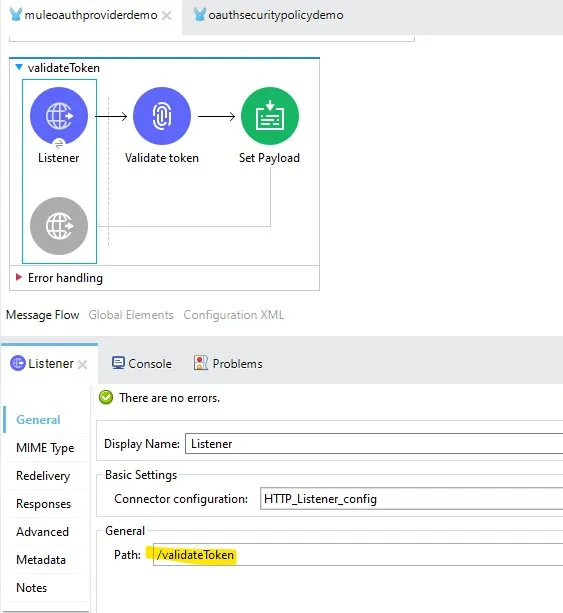Image resolution: width=563 pixels, height=613 pixels.
Task: Switch to the oauthsecuritypolicydemo tab
Action: pos(269,15)
